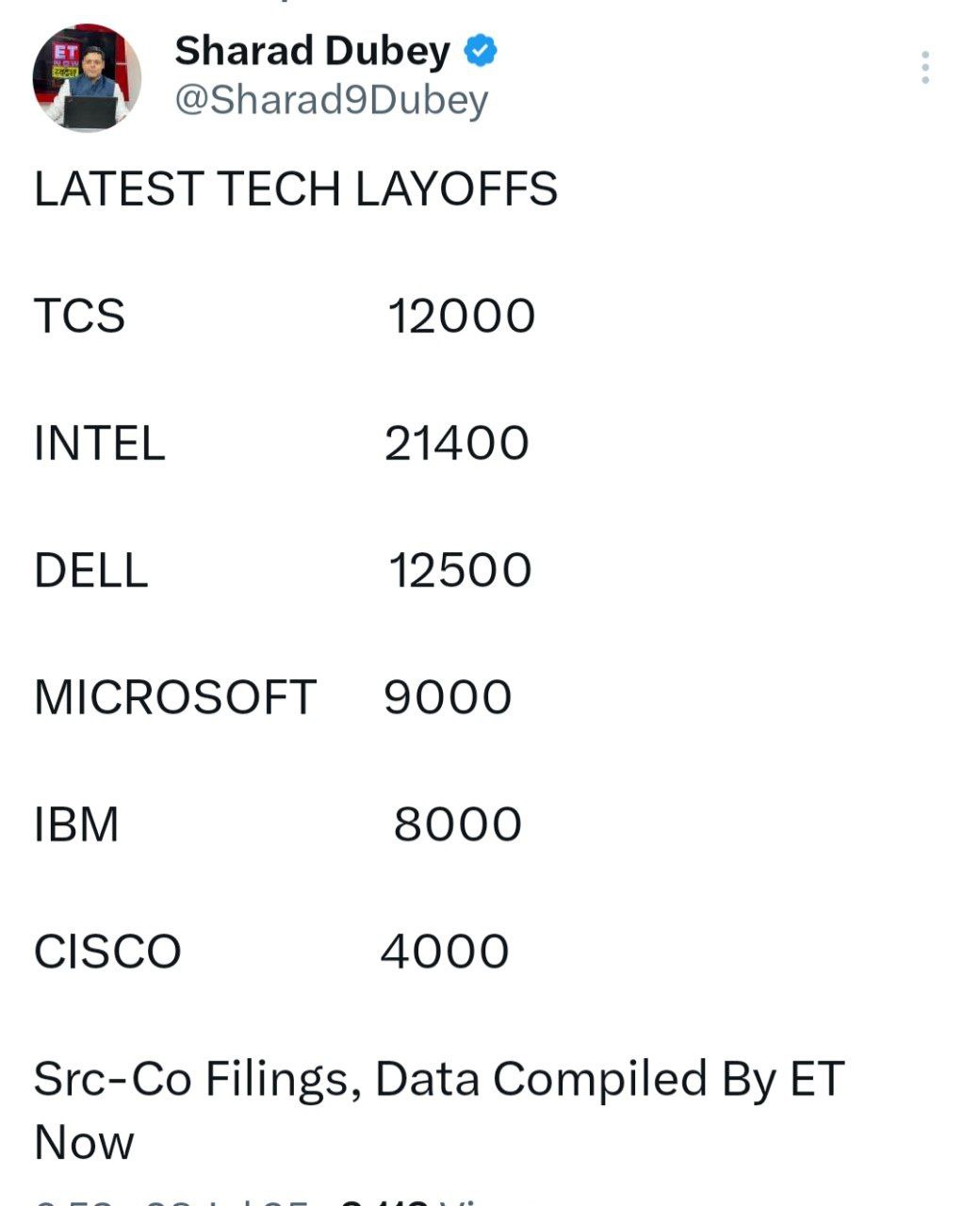The image size is (980, 1206).
Task: Tap the 8000 figure beside IBM
Action: (x=458, y=824)
